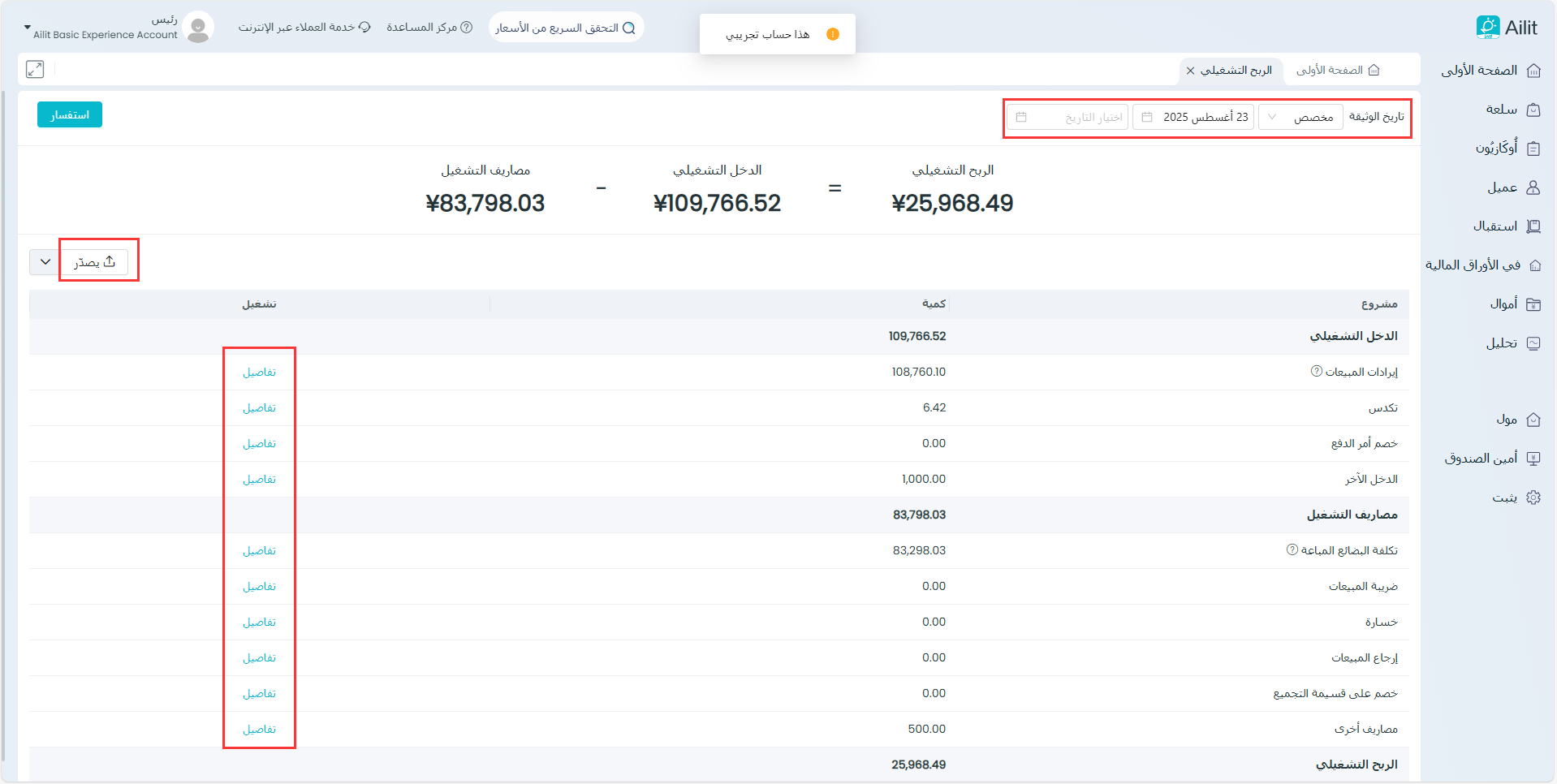Click help icon next to إيرادات المبيعات
The height and width of the screenshot is (784, 1557).
coord(1316,372)
